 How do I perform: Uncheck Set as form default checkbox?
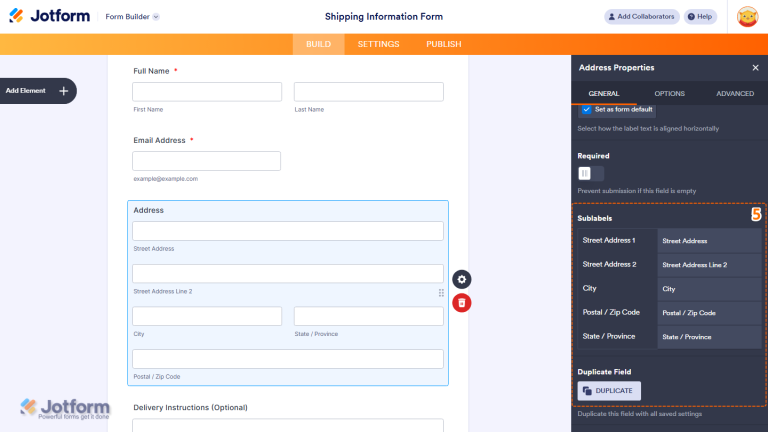pyautogui.click(x=586, y=109)
